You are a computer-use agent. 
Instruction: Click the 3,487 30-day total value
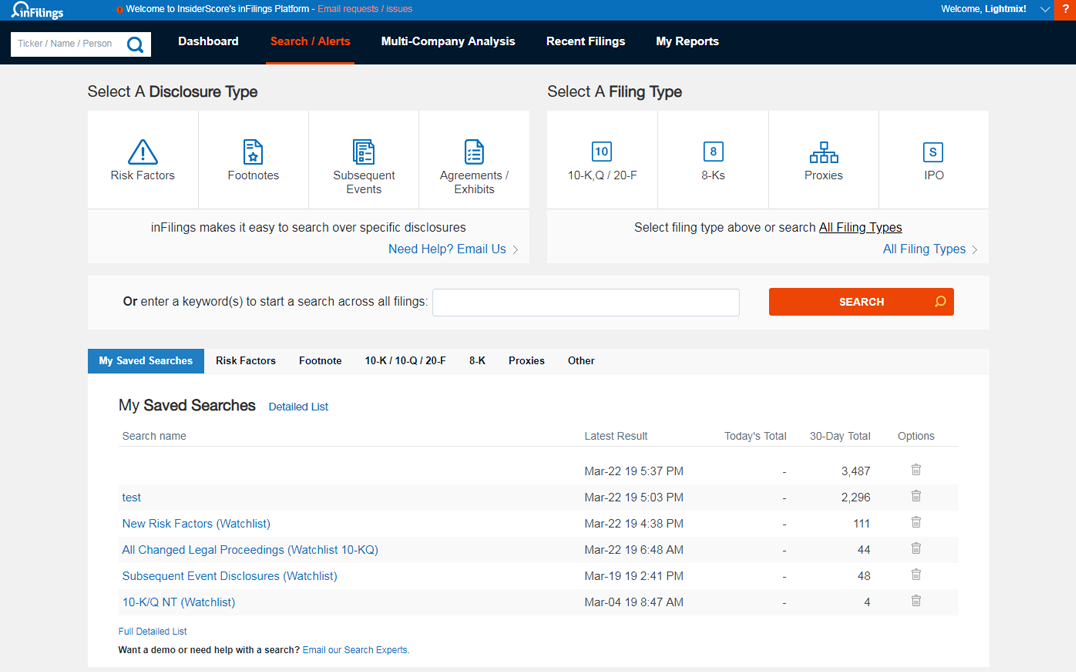[x=855, y=472]
